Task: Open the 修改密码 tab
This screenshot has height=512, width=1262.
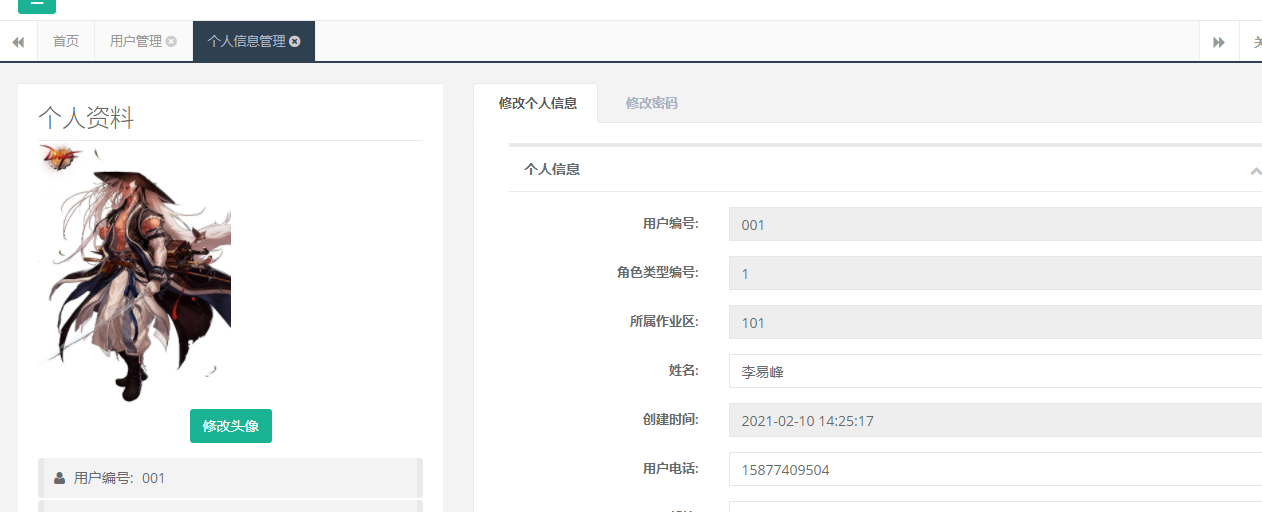Action: [652, 103]
